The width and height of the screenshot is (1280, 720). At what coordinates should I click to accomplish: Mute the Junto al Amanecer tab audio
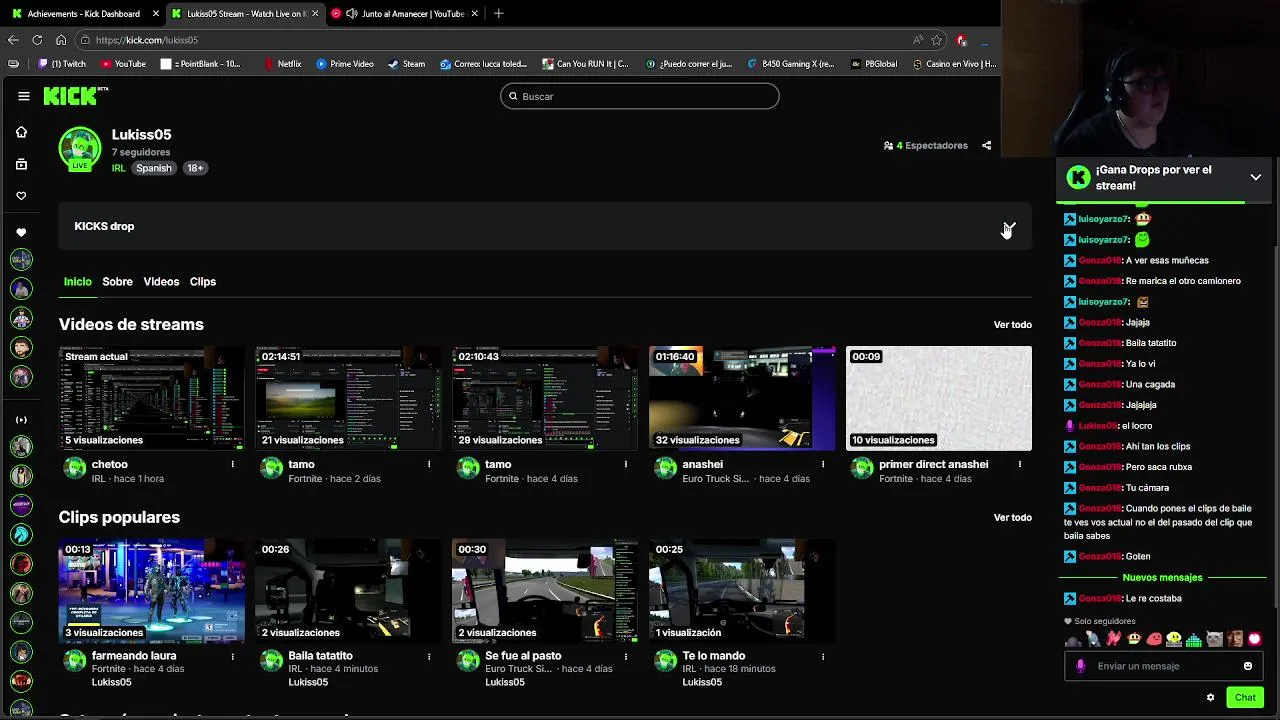point(351,14)
